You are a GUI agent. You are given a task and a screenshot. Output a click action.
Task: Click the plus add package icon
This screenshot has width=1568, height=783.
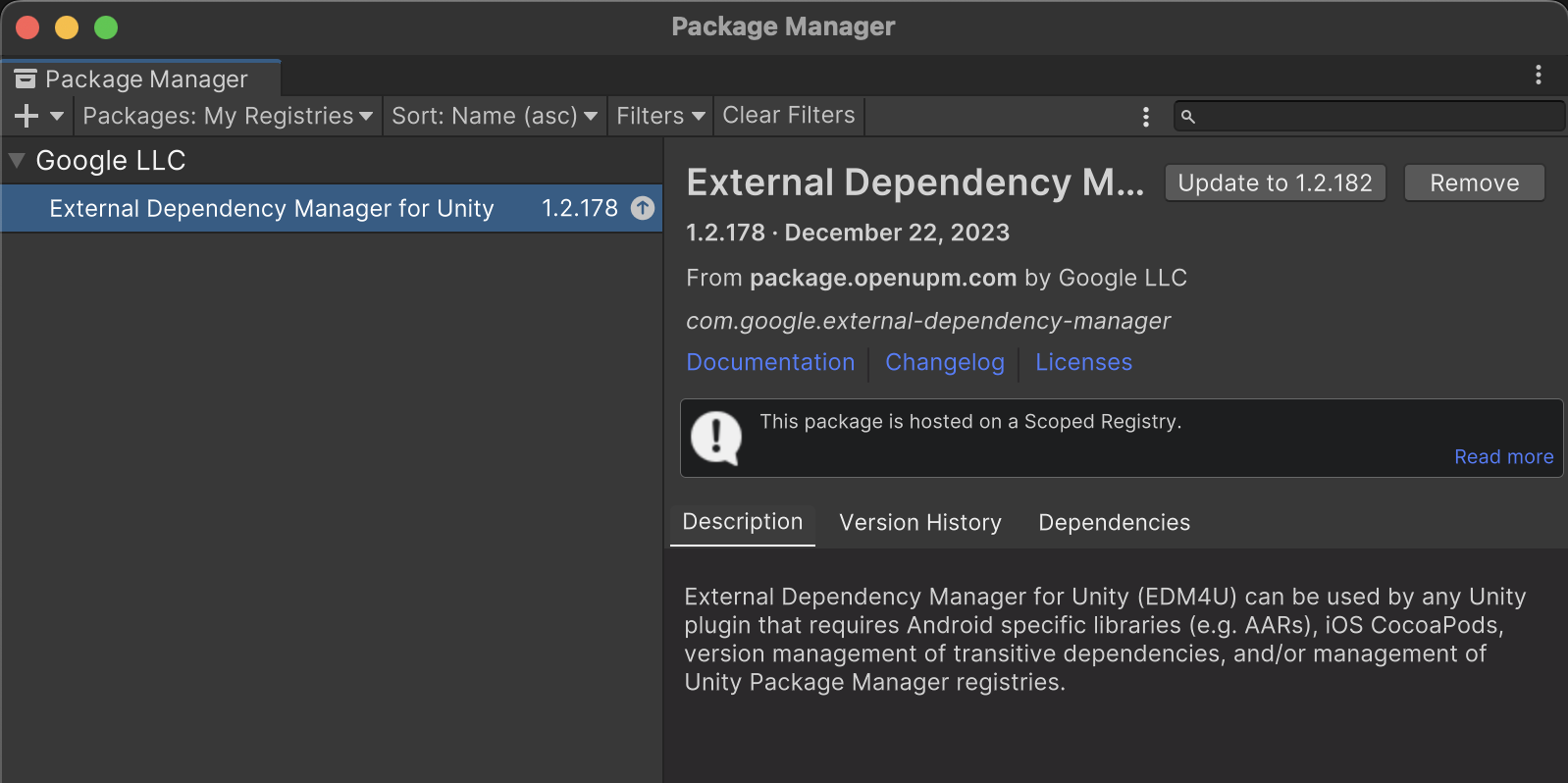pos(26,116)
